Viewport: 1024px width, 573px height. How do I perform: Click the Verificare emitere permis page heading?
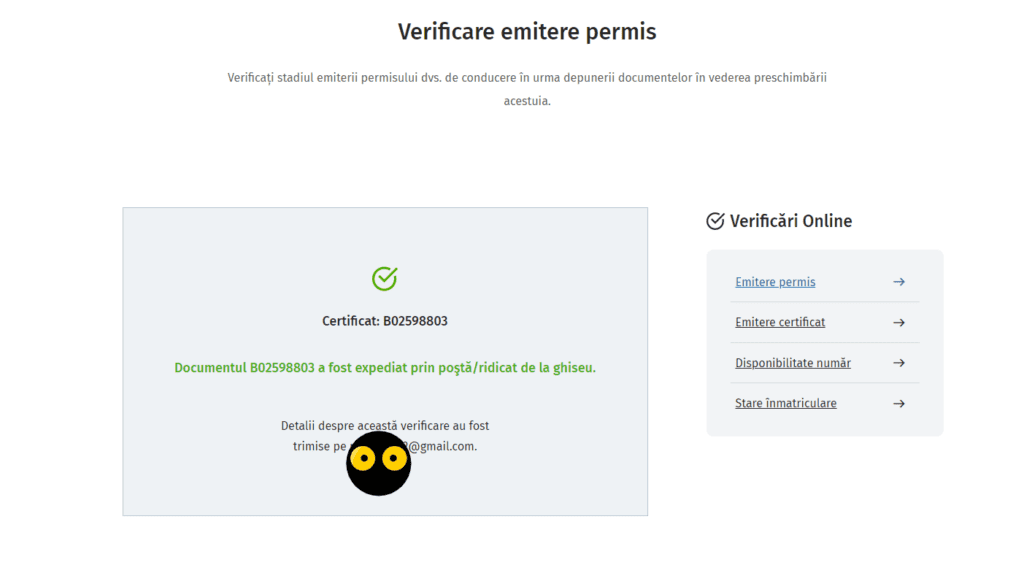(527, 31)
